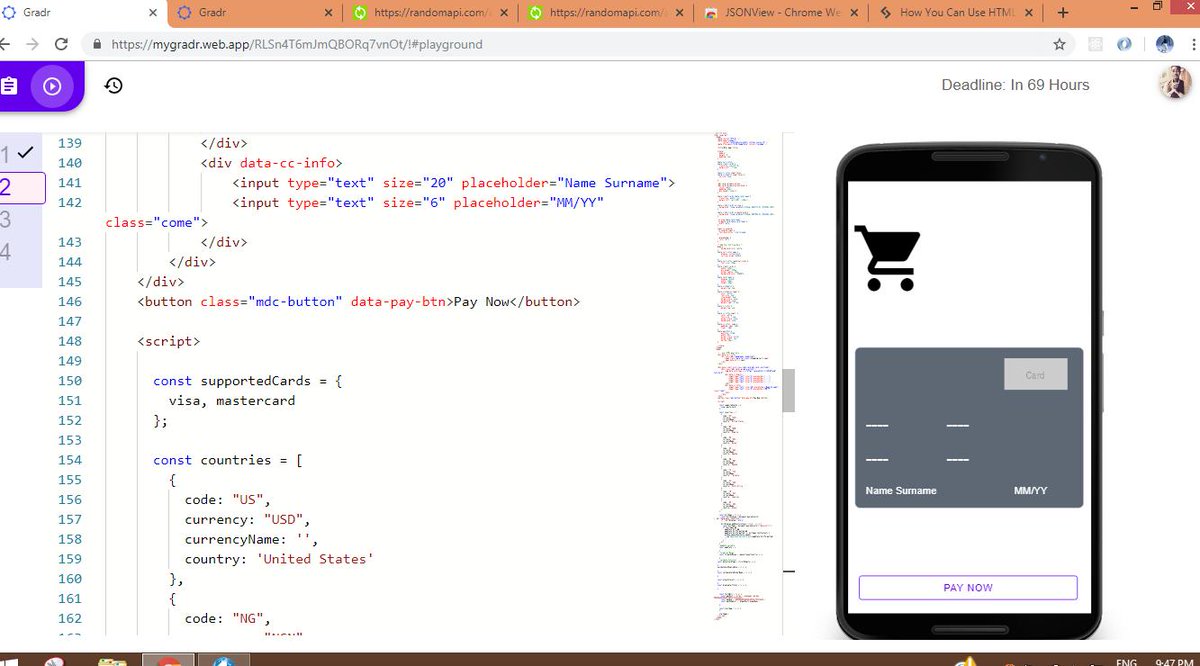Reload the mygradr page

click(62, 45)
